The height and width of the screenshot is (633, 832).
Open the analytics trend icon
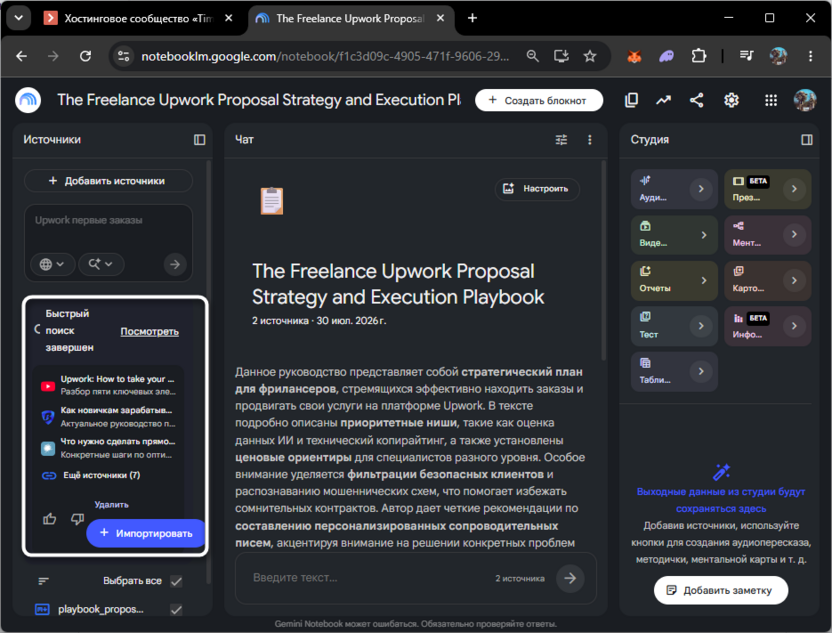[663, 100]
